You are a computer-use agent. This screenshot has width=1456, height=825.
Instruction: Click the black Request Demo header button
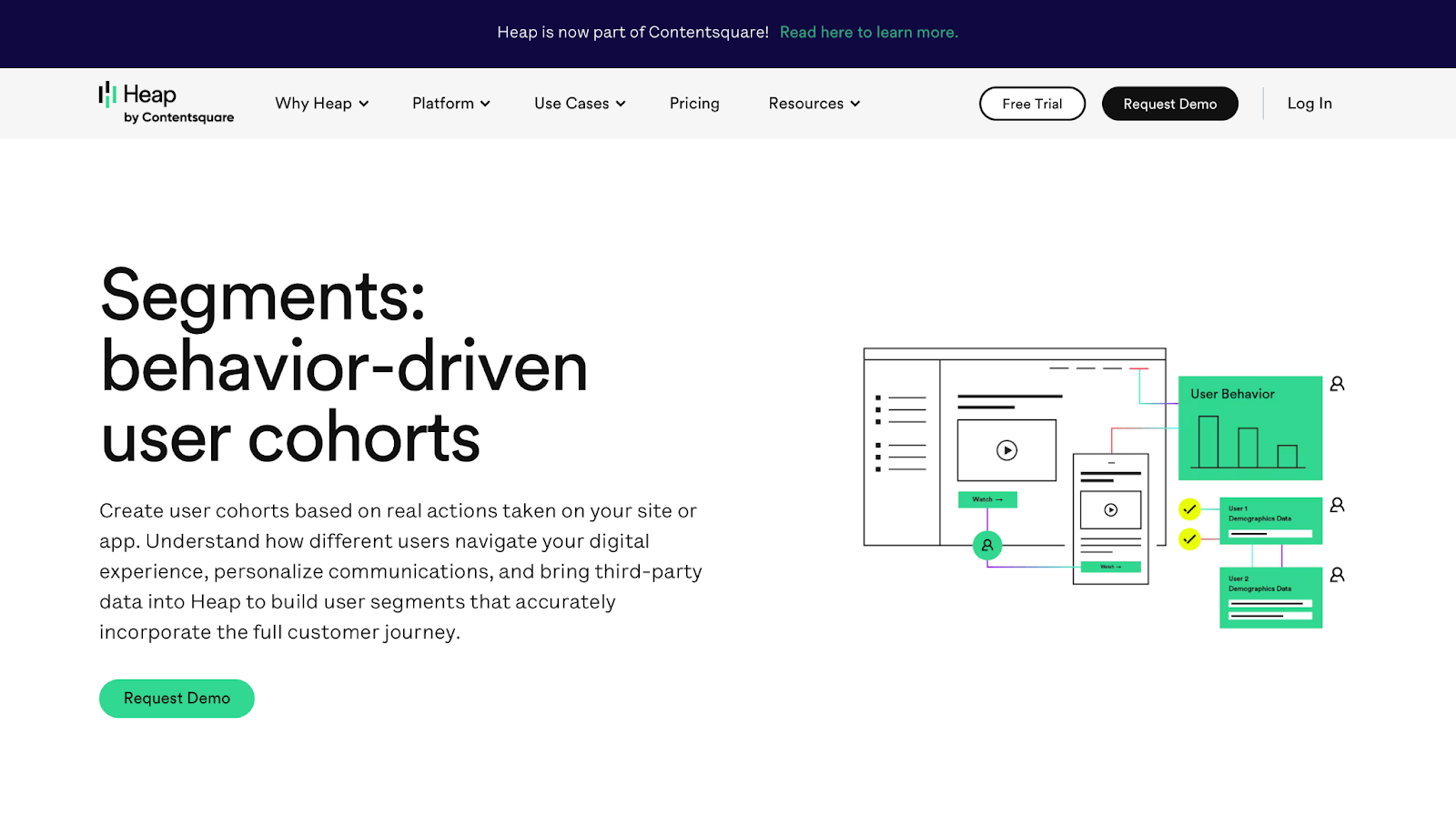[1170, 104]
